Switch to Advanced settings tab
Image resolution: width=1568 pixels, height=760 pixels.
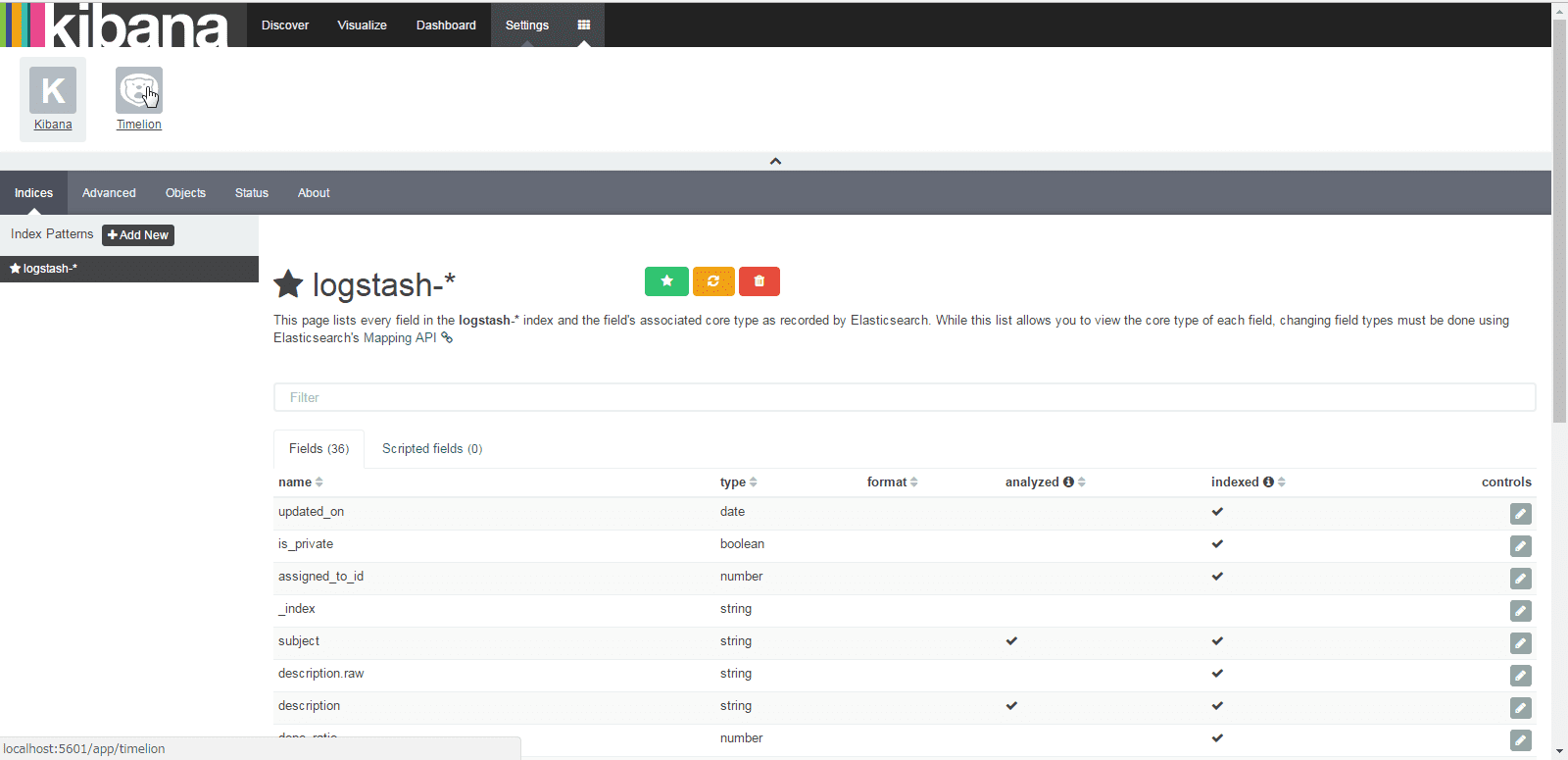tap(109, 193)
